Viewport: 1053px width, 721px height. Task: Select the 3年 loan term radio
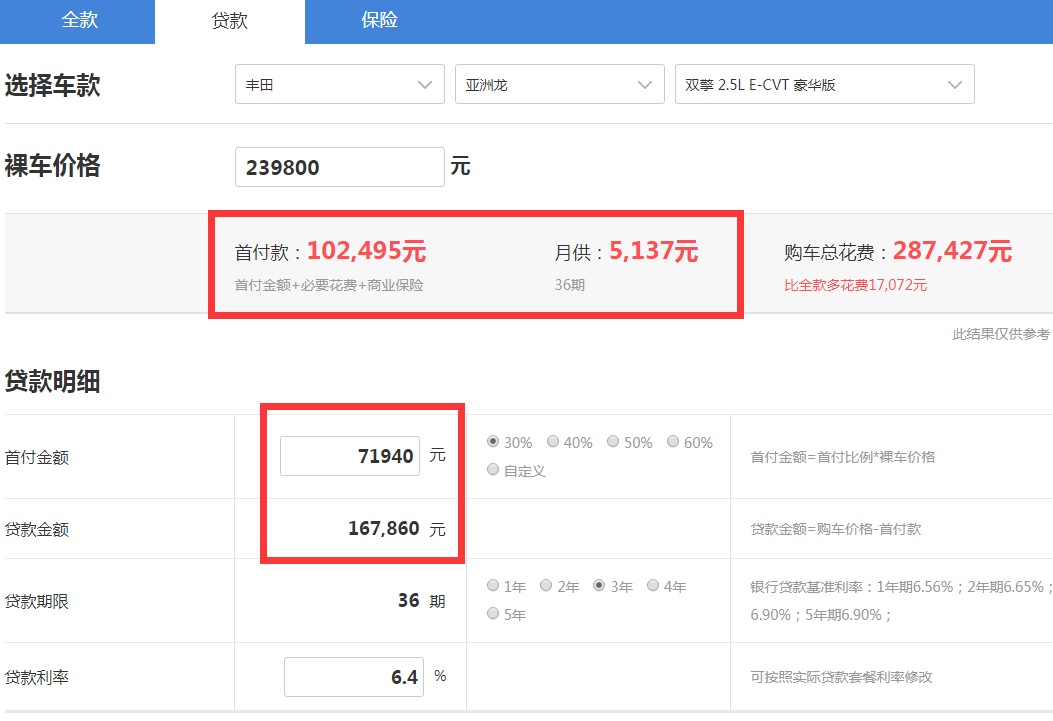tap(599, 585)
